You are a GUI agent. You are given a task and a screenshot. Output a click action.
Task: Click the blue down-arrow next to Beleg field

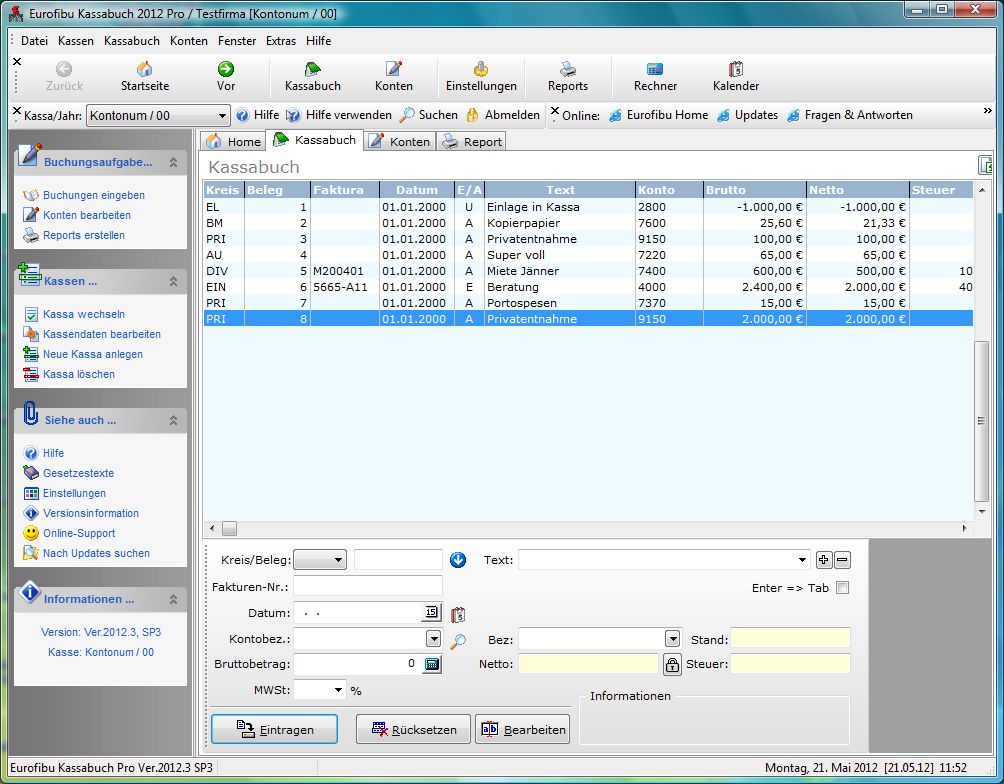(458, 560)
